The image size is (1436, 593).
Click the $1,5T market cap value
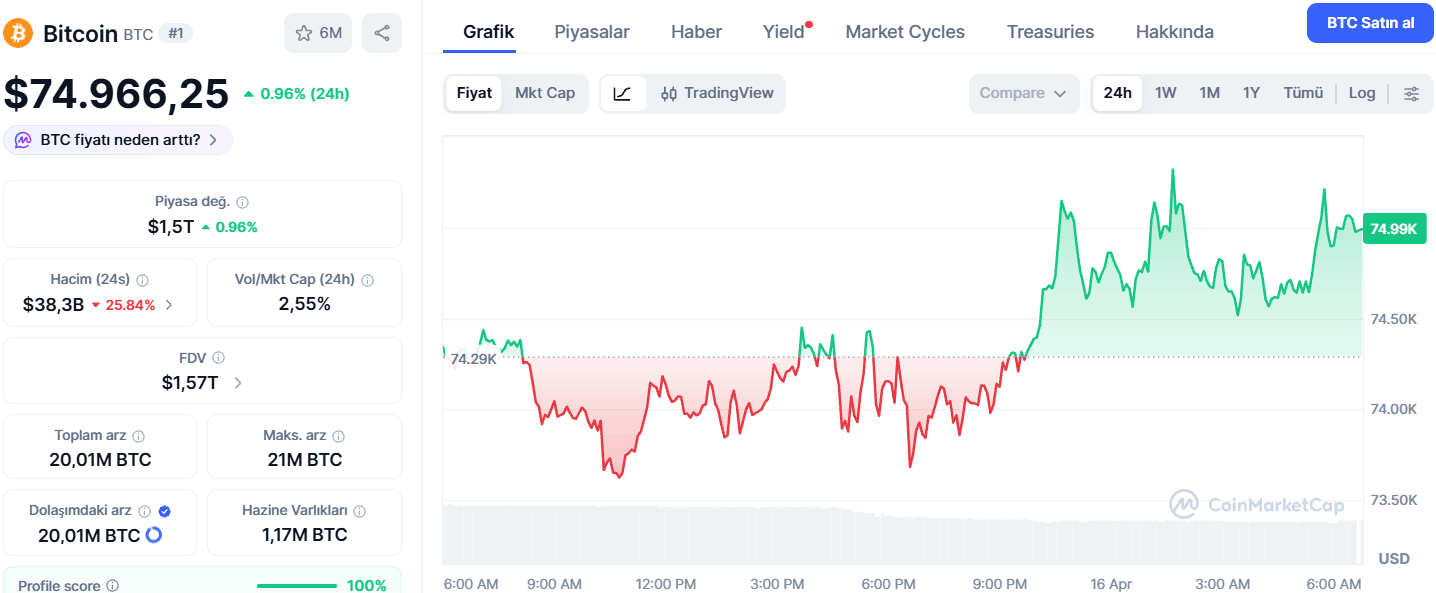pos(171,227)
